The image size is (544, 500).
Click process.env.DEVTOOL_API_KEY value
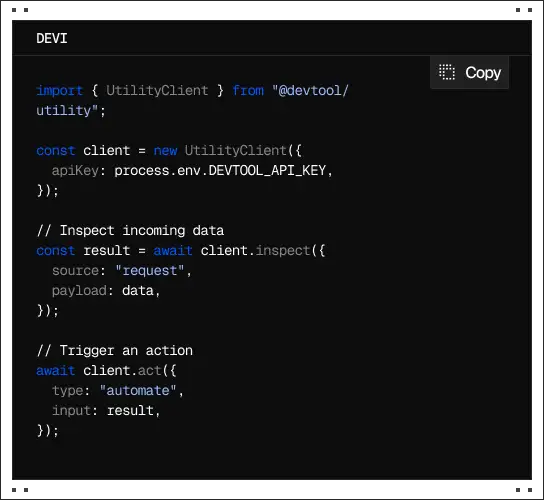pyautogui.click(x=220, y=171)
